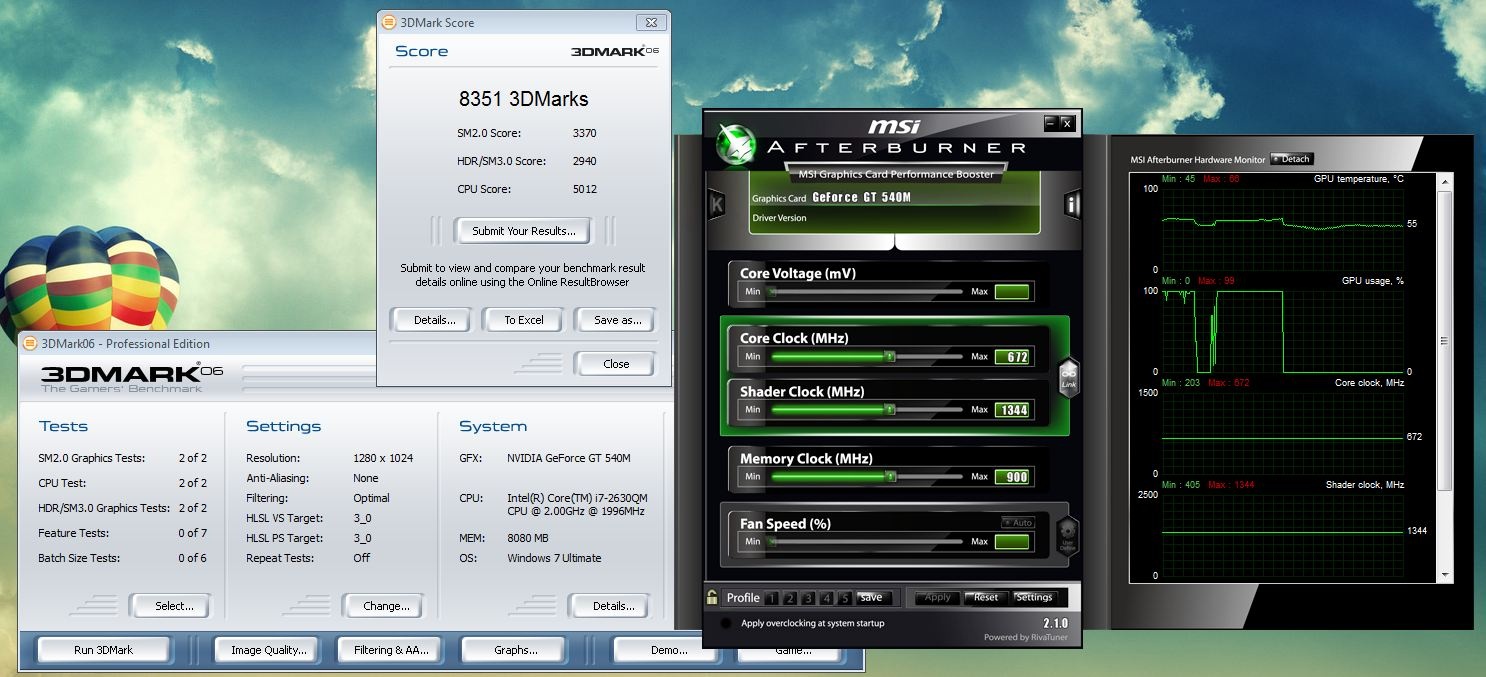Click the Core Clock value field 672
The width and height of the screenshot is (1486, 677).
coord(1012,357)
